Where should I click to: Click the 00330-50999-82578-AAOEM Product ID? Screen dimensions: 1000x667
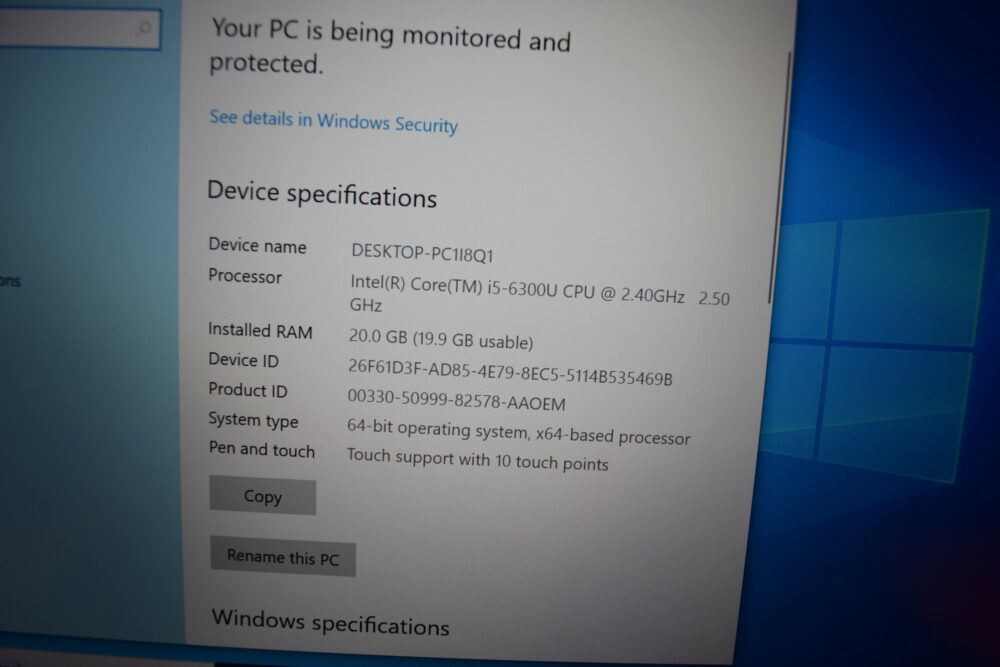tap(457, 400)
